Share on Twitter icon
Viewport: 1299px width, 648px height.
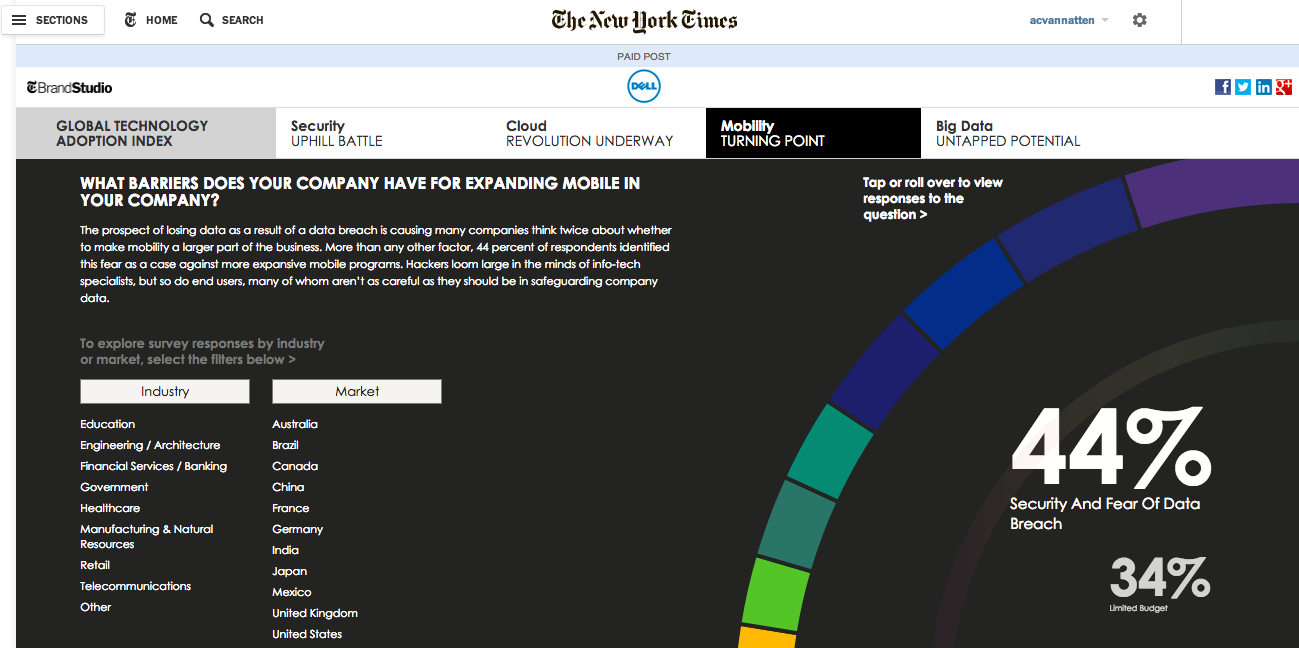click(1243, 87)
